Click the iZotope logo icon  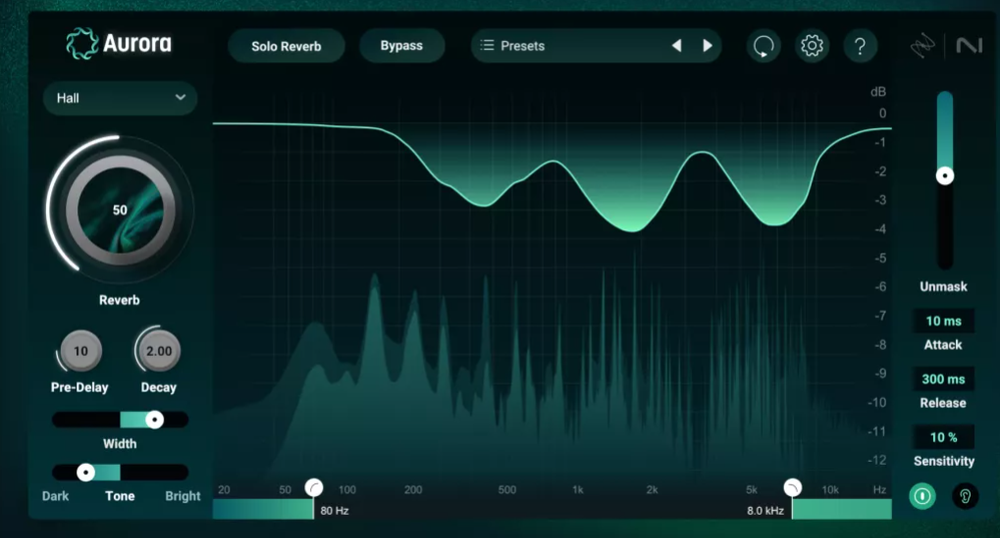(x=922, y=46)
